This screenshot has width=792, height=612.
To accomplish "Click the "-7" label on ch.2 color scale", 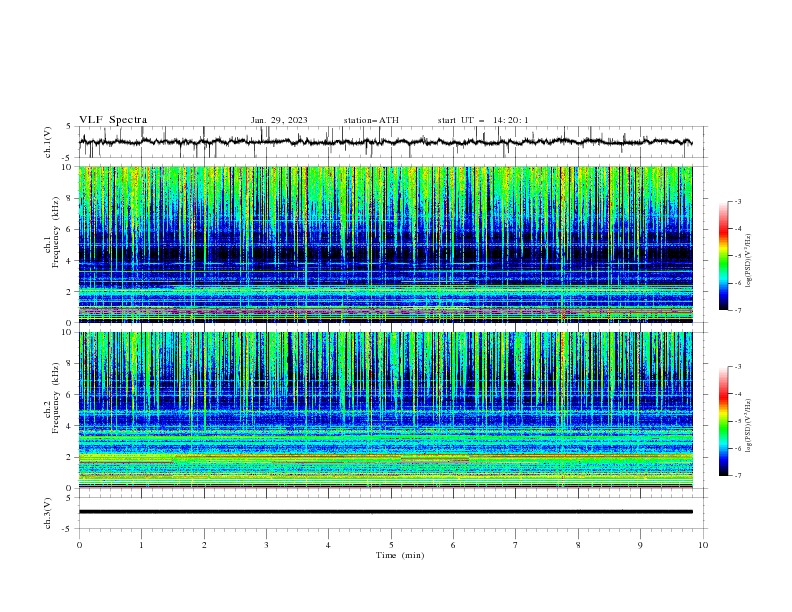I will point(737,475).
